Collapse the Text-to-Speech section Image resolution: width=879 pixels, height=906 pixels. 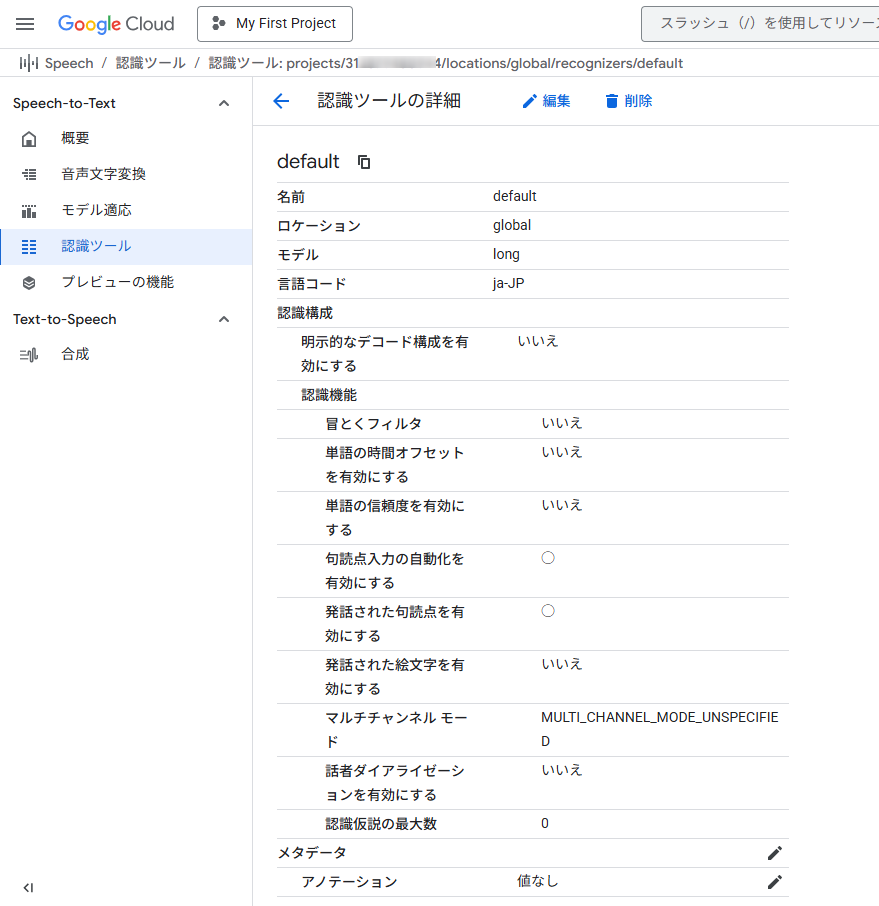click(x=224, y=320)
